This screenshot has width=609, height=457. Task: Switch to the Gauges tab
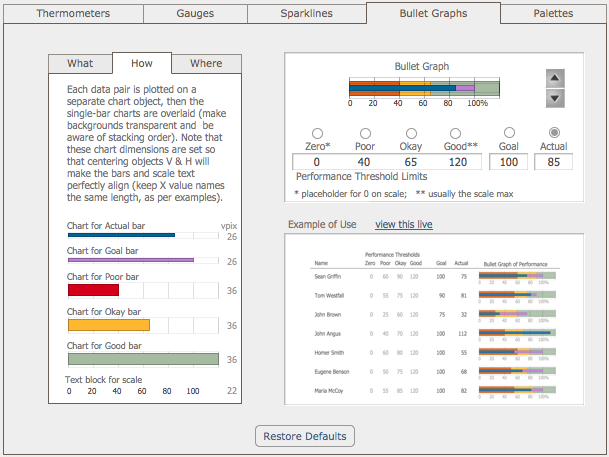coord(195,14)
